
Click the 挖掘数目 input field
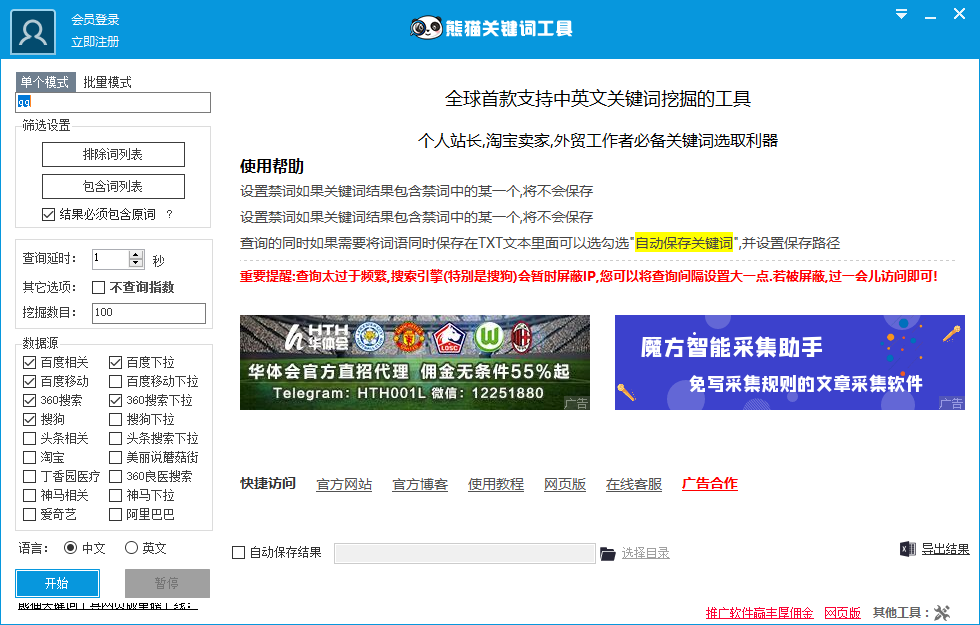[x=149, y=313]
